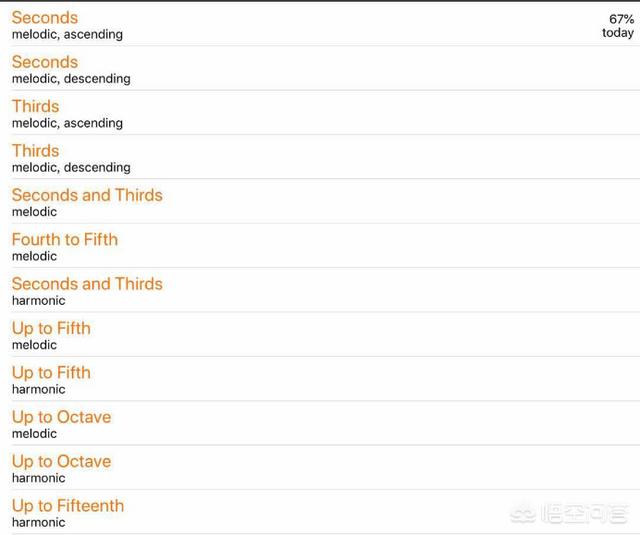Start the melodic Up to Fifth exercise
Viewport: 640px width, 535px height.
click(51, 328)
